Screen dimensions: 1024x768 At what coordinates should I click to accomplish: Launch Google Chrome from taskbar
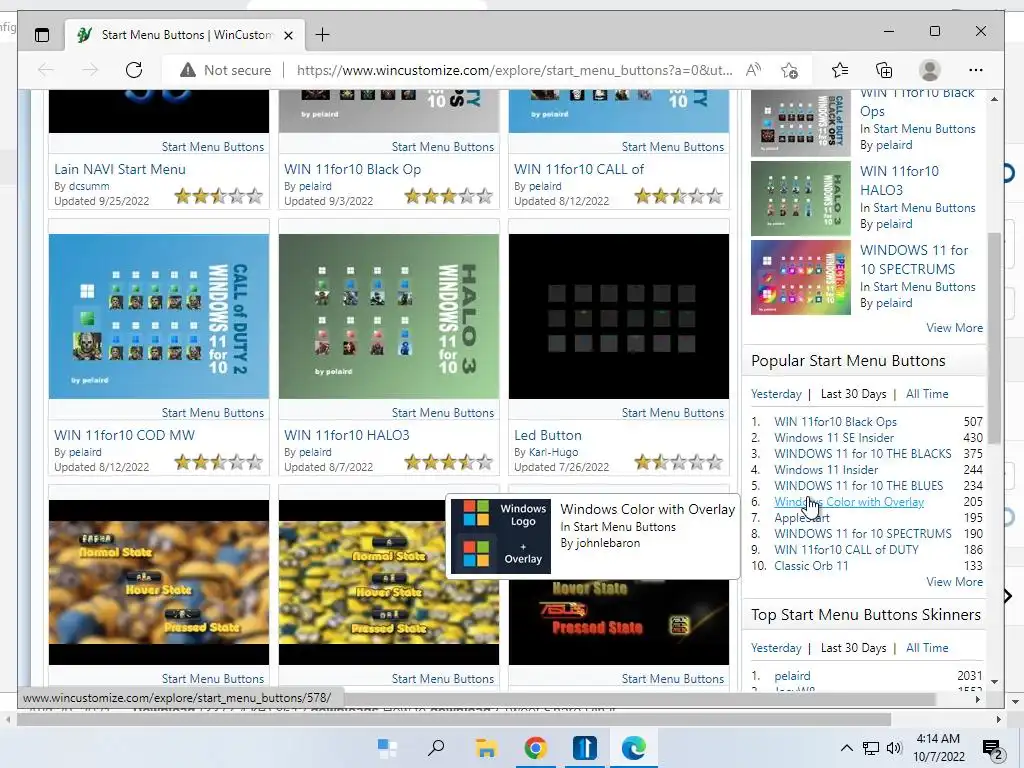coord(536,748)
